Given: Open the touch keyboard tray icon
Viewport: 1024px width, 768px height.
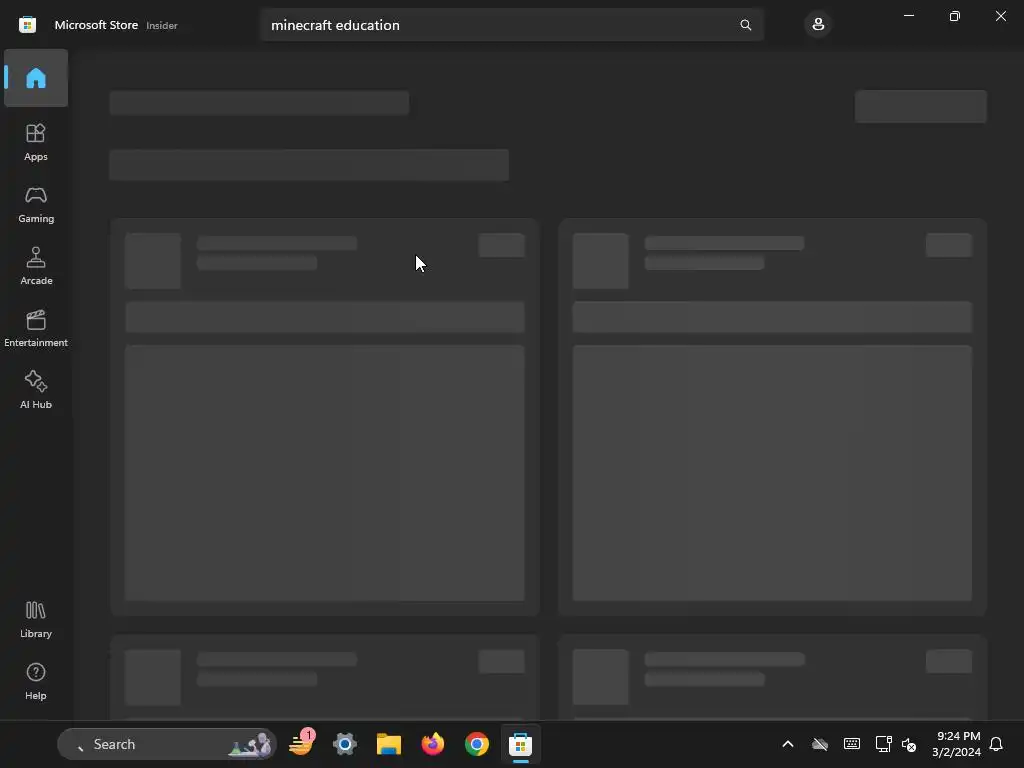Looking at the screenshot, I should (852, 744).
